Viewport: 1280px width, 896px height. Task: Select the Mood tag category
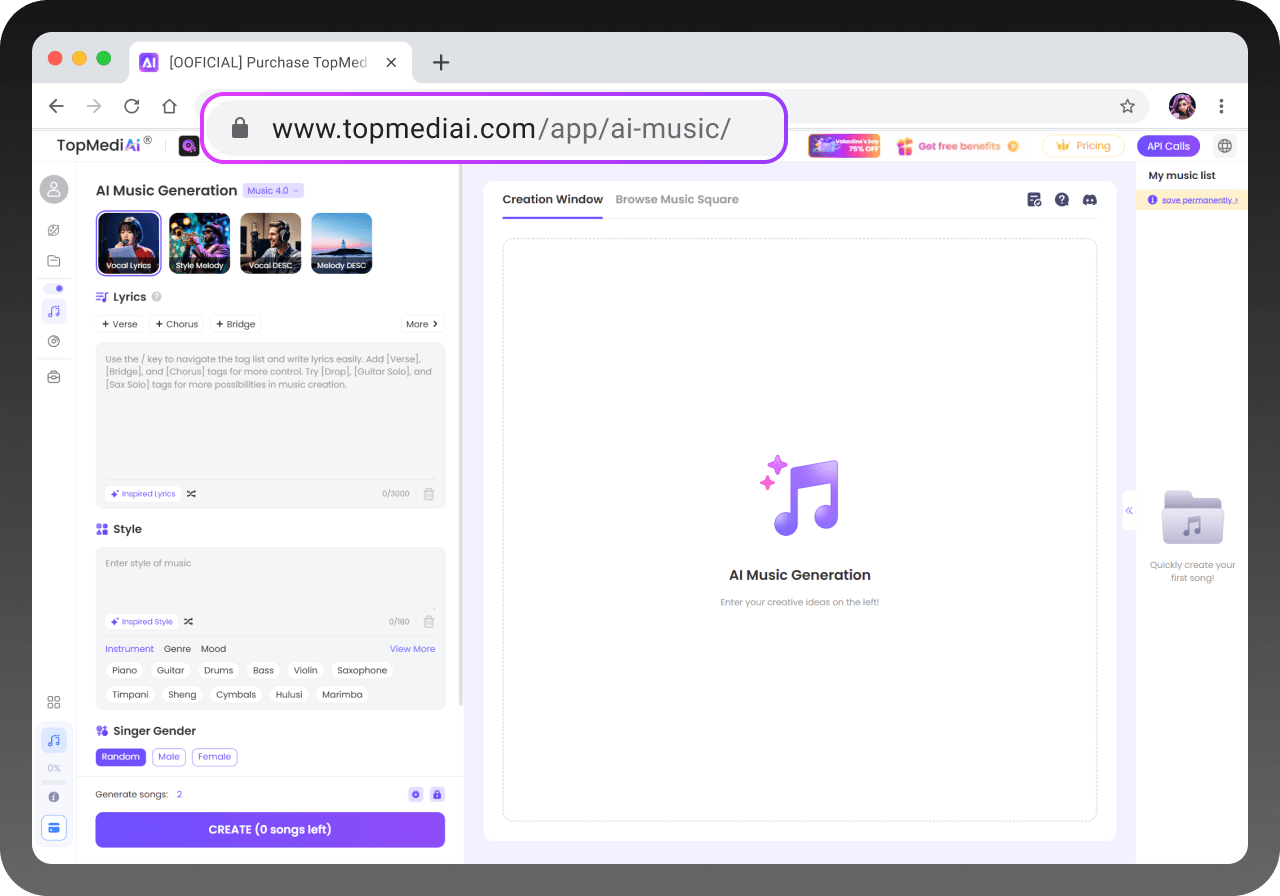click(214, 649)
